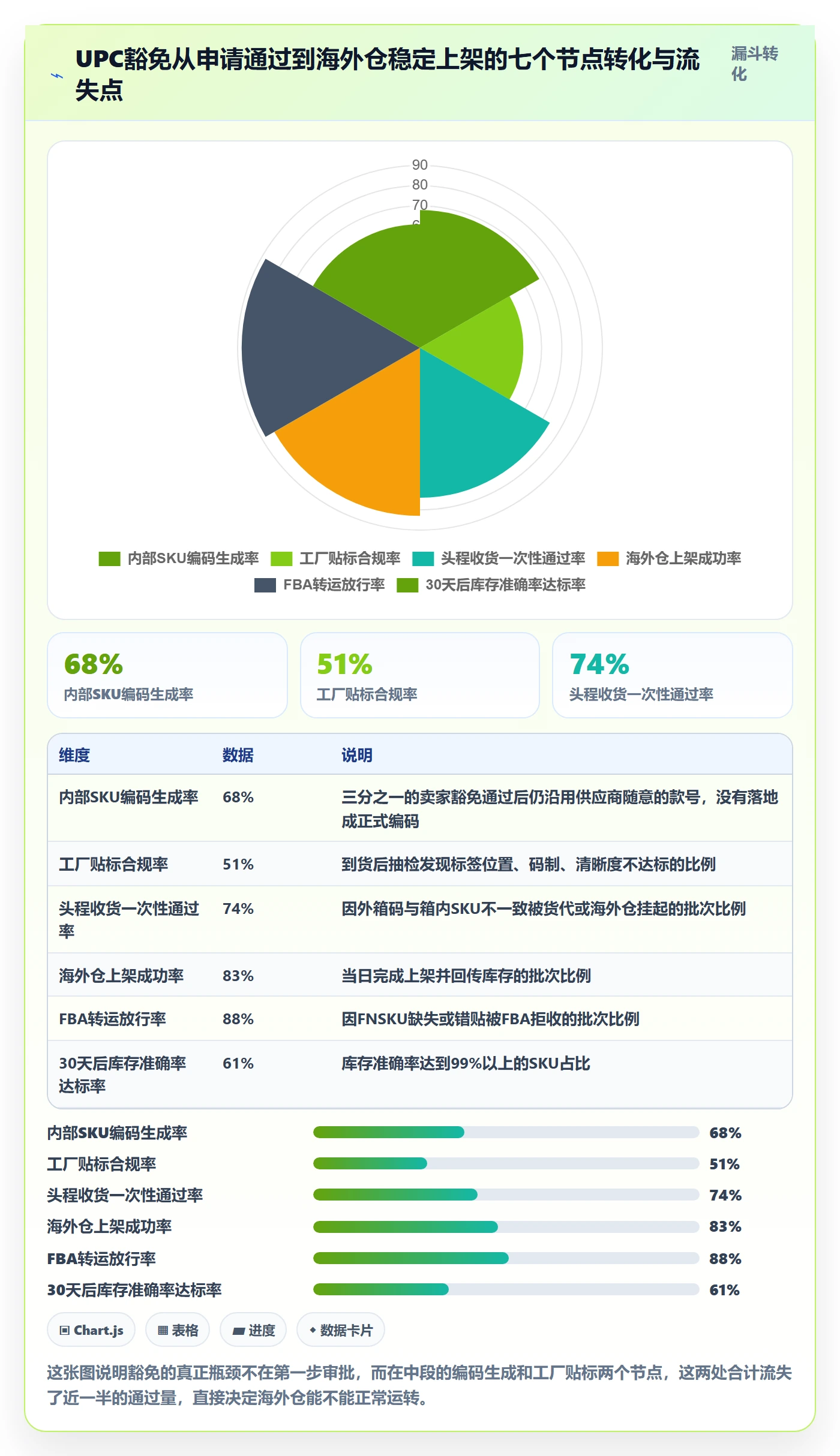Open the 74% 头程收货一次性通过率 card
The image size is (840, 1456).
click(673, 675)
